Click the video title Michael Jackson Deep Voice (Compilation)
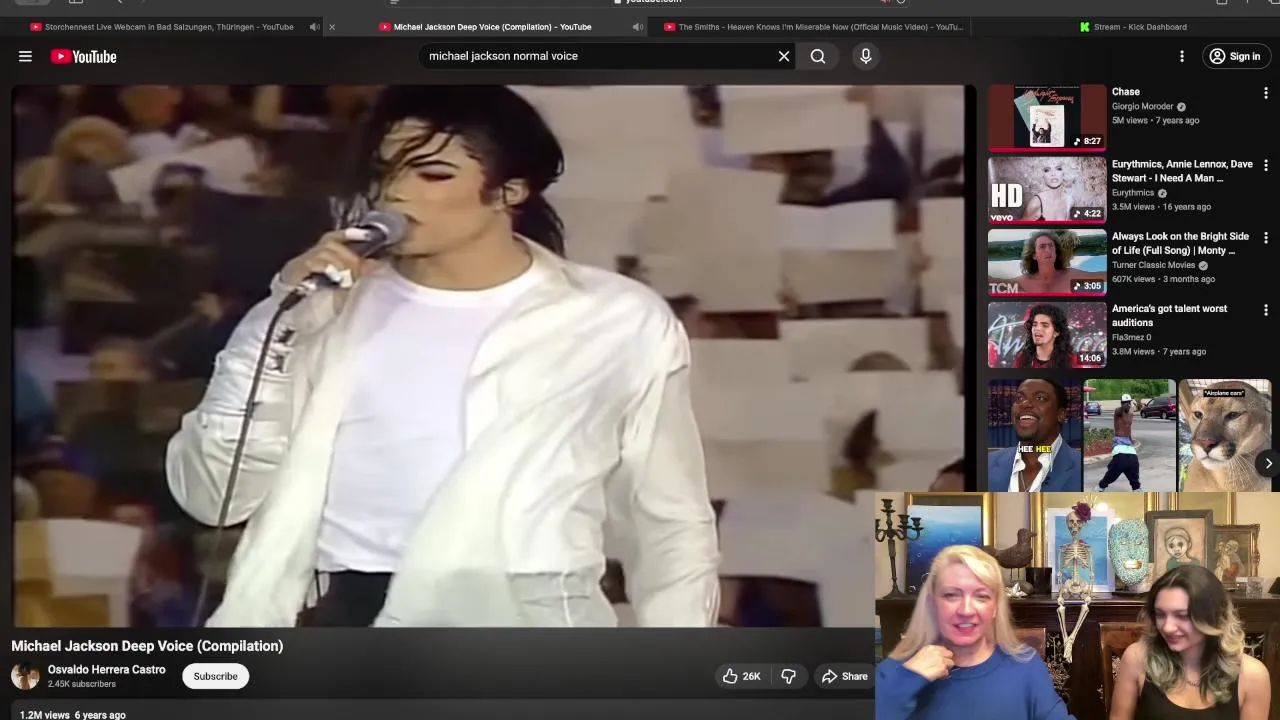1280x720 pixels. 147,646
